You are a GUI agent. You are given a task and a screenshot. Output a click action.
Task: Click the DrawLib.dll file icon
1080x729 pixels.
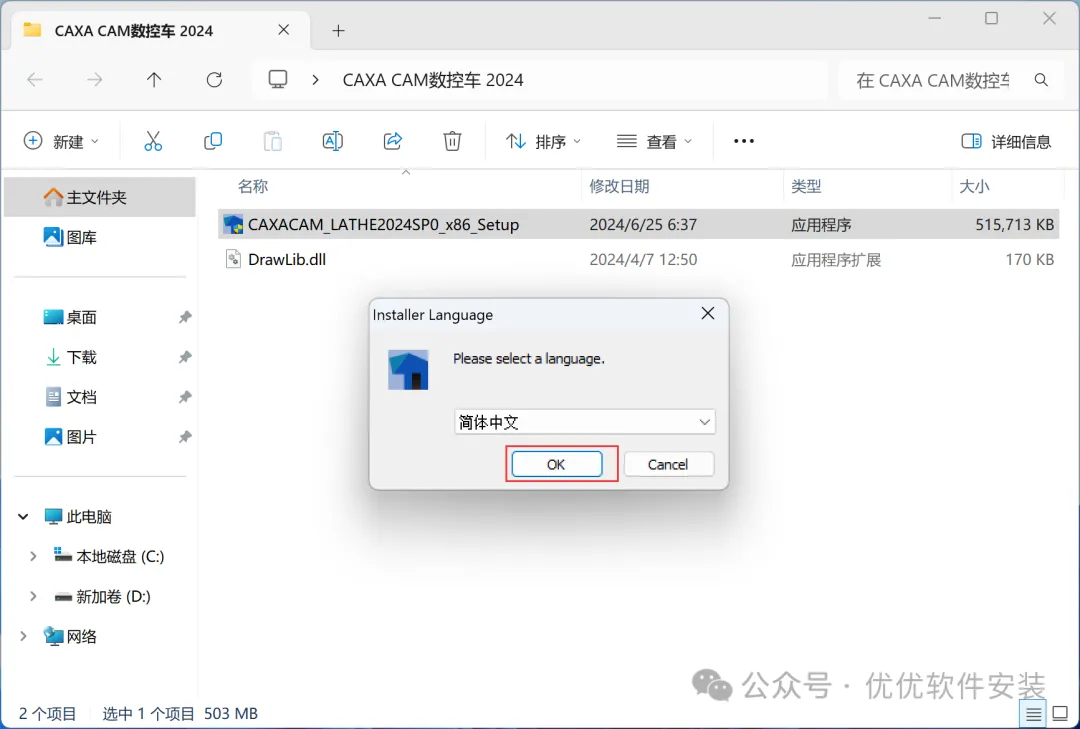point(233,259)
